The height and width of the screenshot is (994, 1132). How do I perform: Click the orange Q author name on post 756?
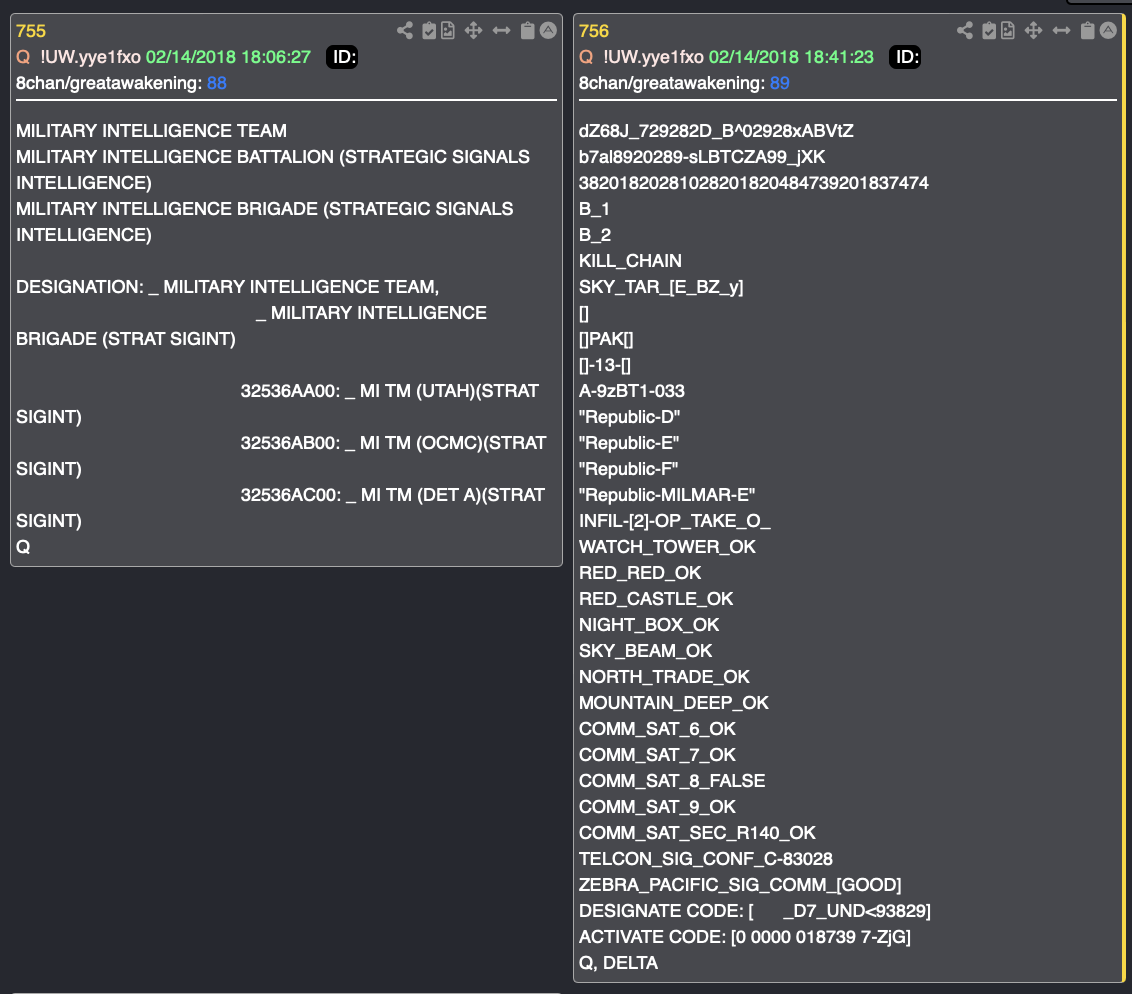click(586, 57)
